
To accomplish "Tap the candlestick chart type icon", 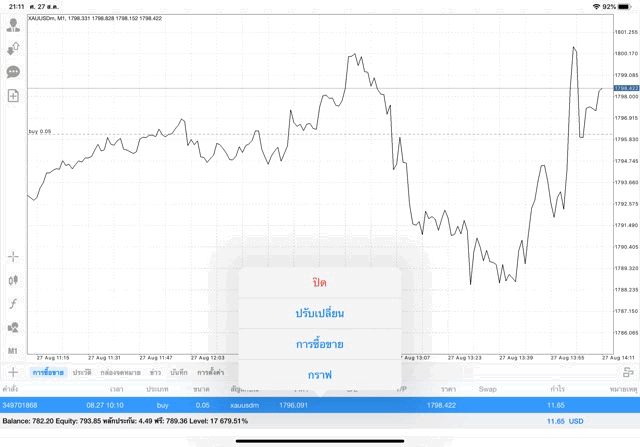I will click(x=13, y=281).
